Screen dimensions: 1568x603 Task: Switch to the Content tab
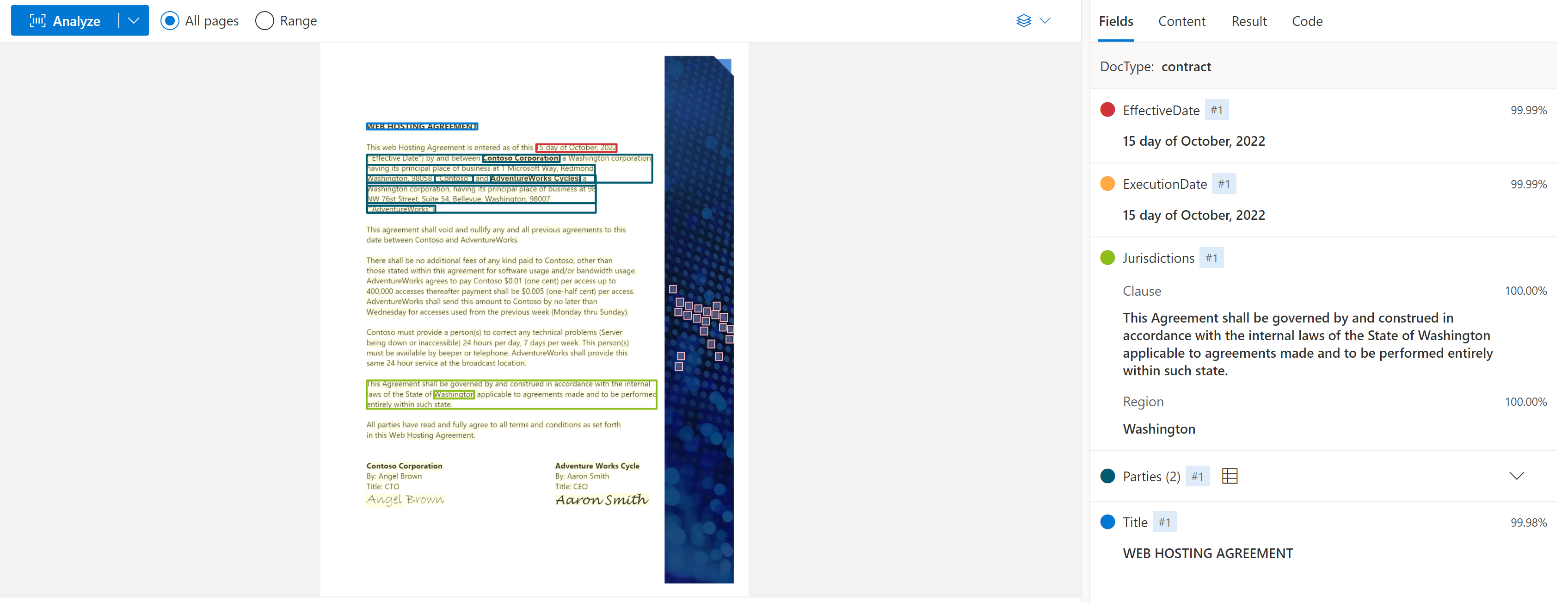click(x=1179, y=20)
